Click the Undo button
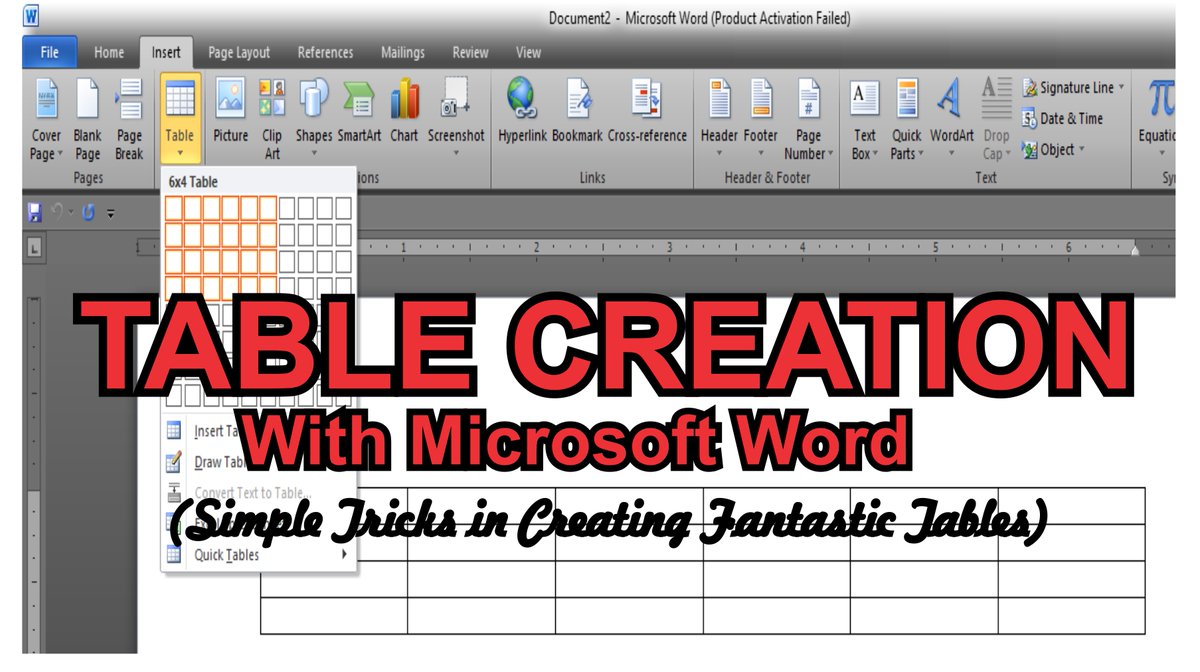 [58, 213]
